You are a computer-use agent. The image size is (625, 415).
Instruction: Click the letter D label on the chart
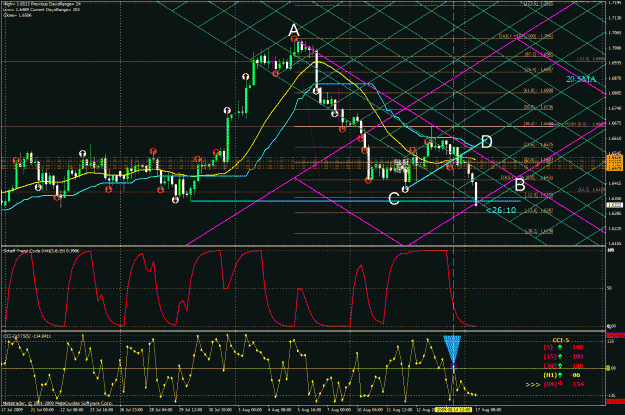click(487, 142)
